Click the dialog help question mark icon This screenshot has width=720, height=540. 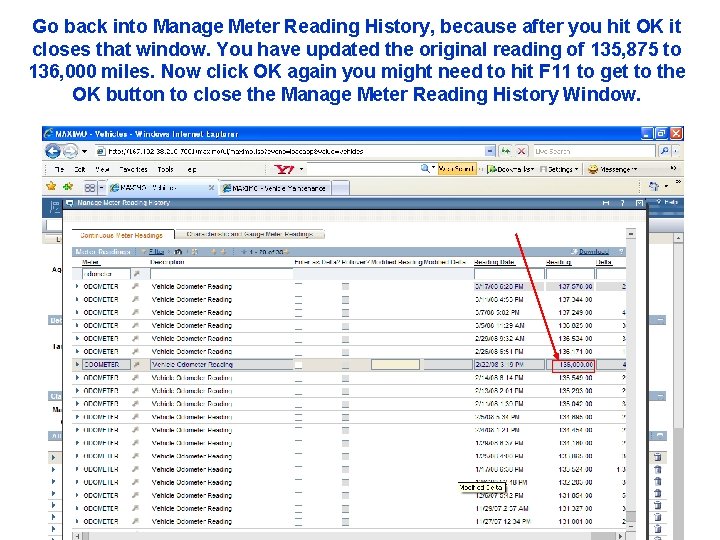623,203
